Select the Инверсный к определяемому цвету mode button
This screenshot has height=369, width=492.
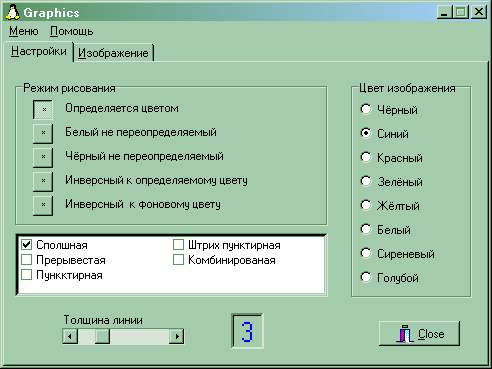(x=43, y=181)
